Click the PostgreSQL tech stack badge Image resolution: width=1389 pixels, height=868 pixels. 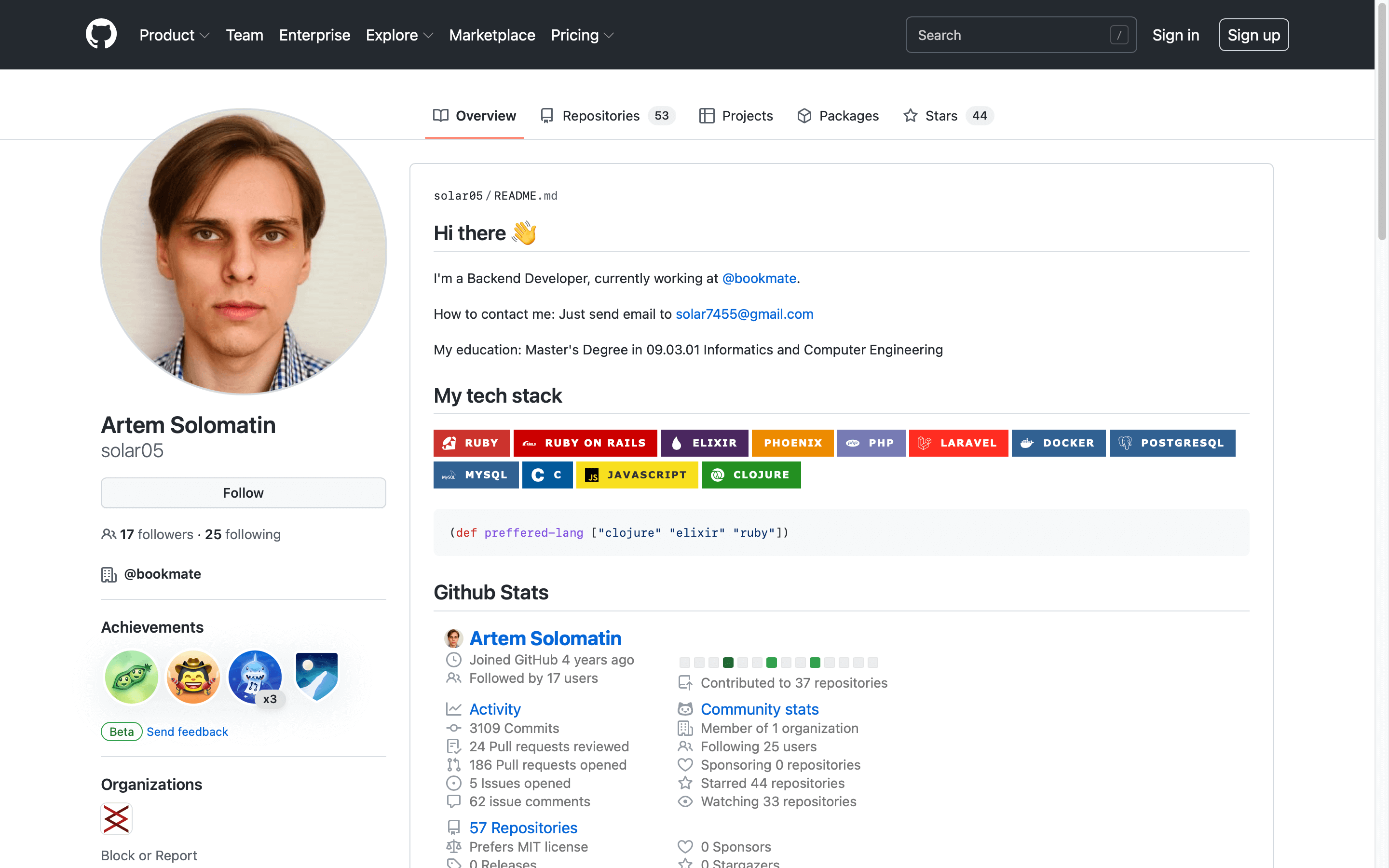pyautogui.click(x=1172, y=443)
